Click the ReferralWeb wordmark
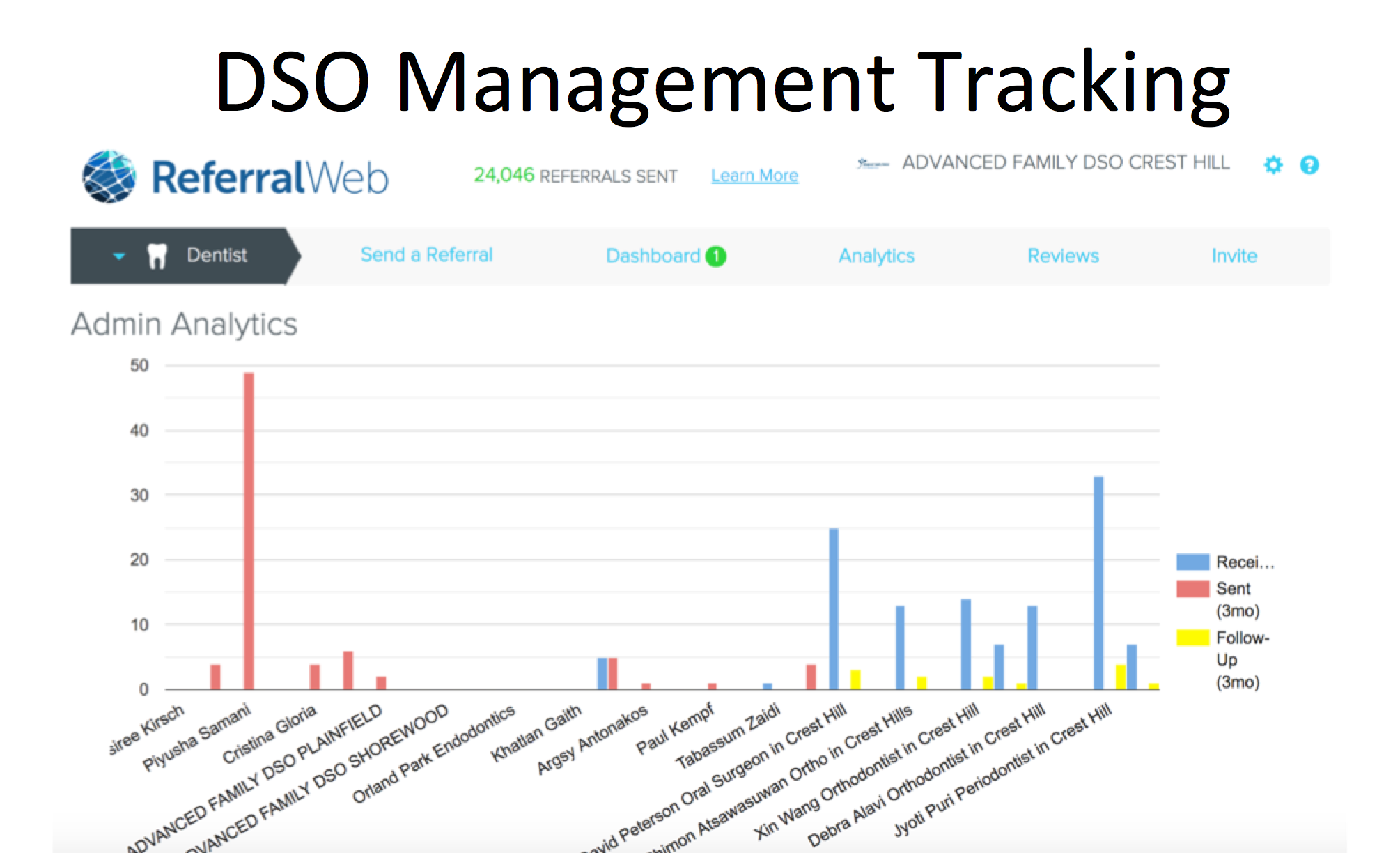The image size is (1400, 853). tap(270, 178)
